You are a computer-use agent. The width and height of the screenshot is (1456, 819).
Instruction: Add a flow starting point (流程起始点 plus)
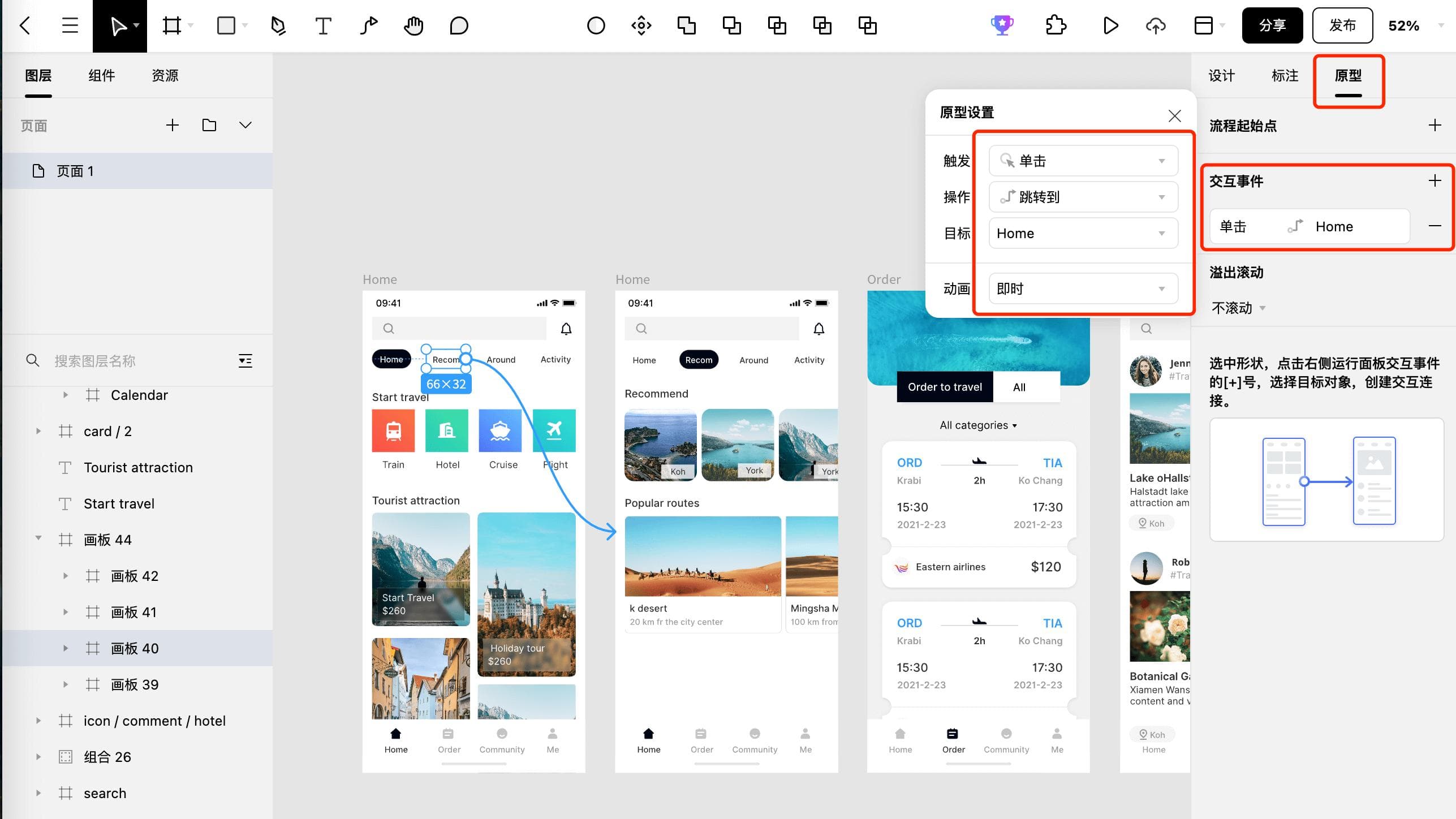tap(1435, 125)
